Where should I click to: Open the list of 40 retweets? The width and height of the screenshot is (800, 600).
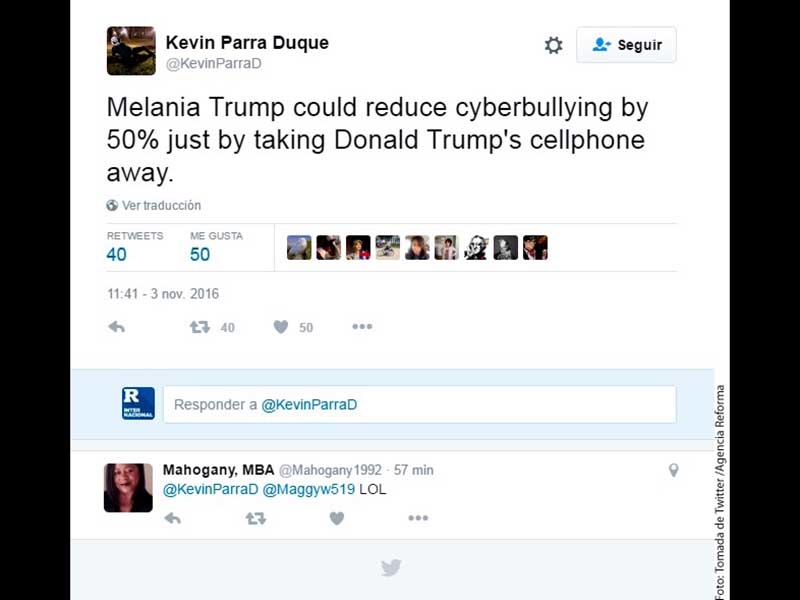[x=135, y=246]
